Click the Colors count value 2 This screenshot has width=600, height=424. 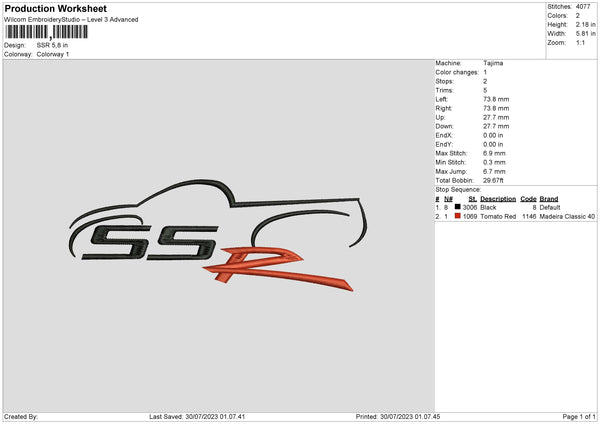click(x=578, y=16)
